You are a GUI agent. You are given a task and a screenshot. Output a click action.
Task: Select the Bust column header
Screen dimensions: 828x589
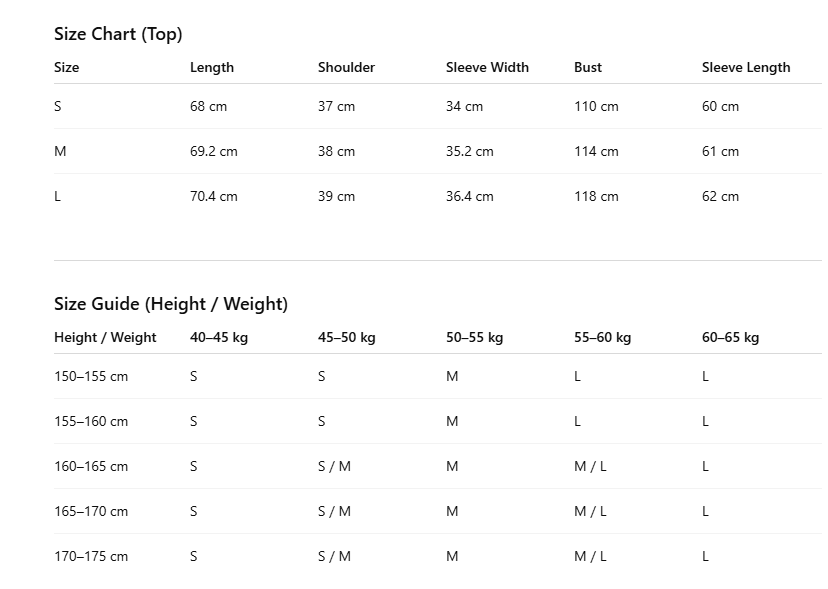(x=588, y=68)
